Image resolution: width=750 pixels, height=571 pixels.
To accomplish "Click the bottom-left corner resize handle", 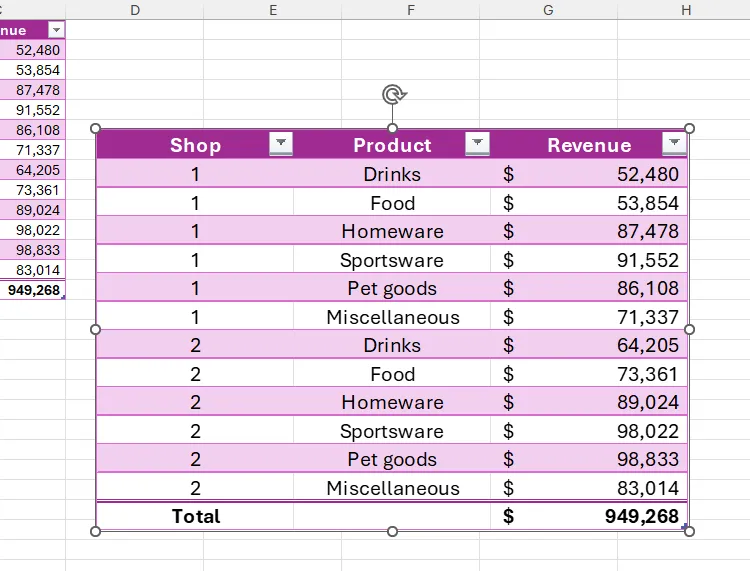I will (x=96, y=531).
